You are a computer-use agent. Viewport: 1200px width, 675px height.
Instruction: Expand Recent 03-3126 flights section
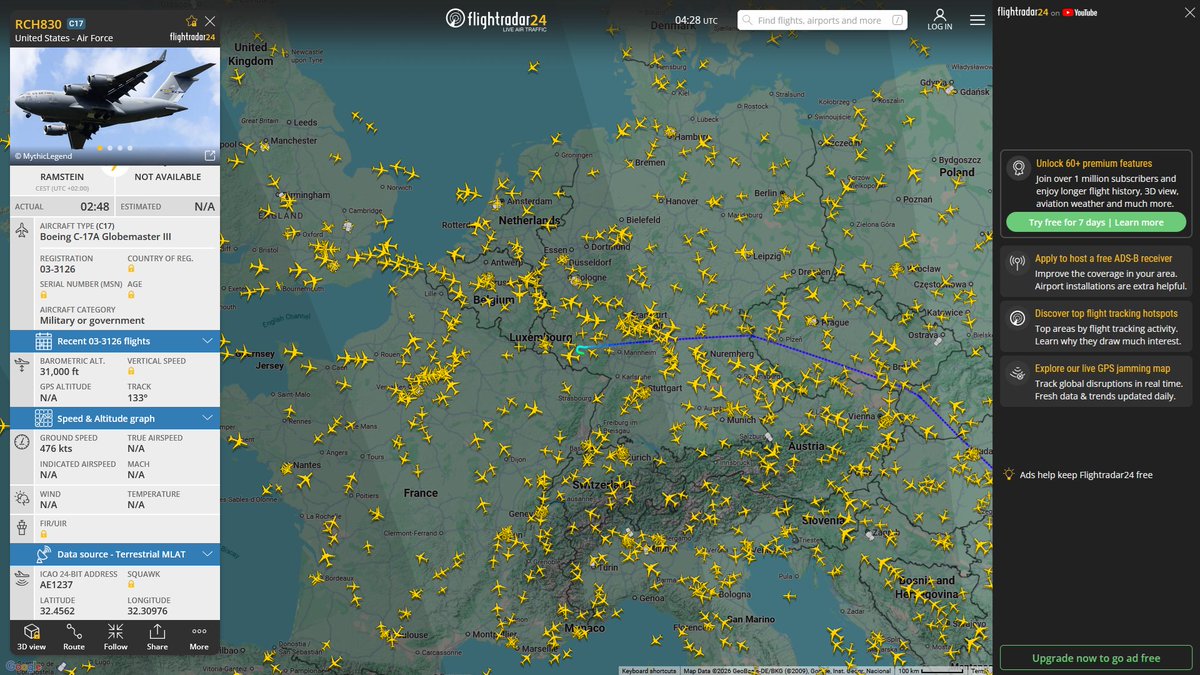coord(115,341)
